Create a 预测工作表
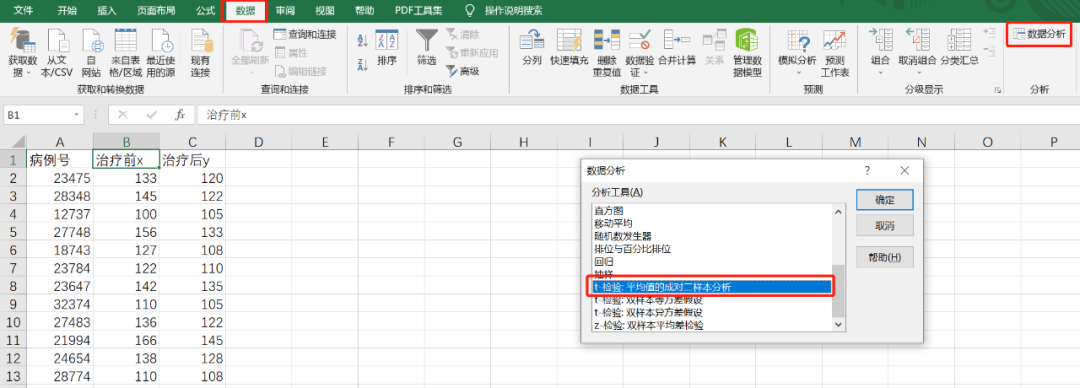Screen dimensions: 1080x388 coord(836,54)
